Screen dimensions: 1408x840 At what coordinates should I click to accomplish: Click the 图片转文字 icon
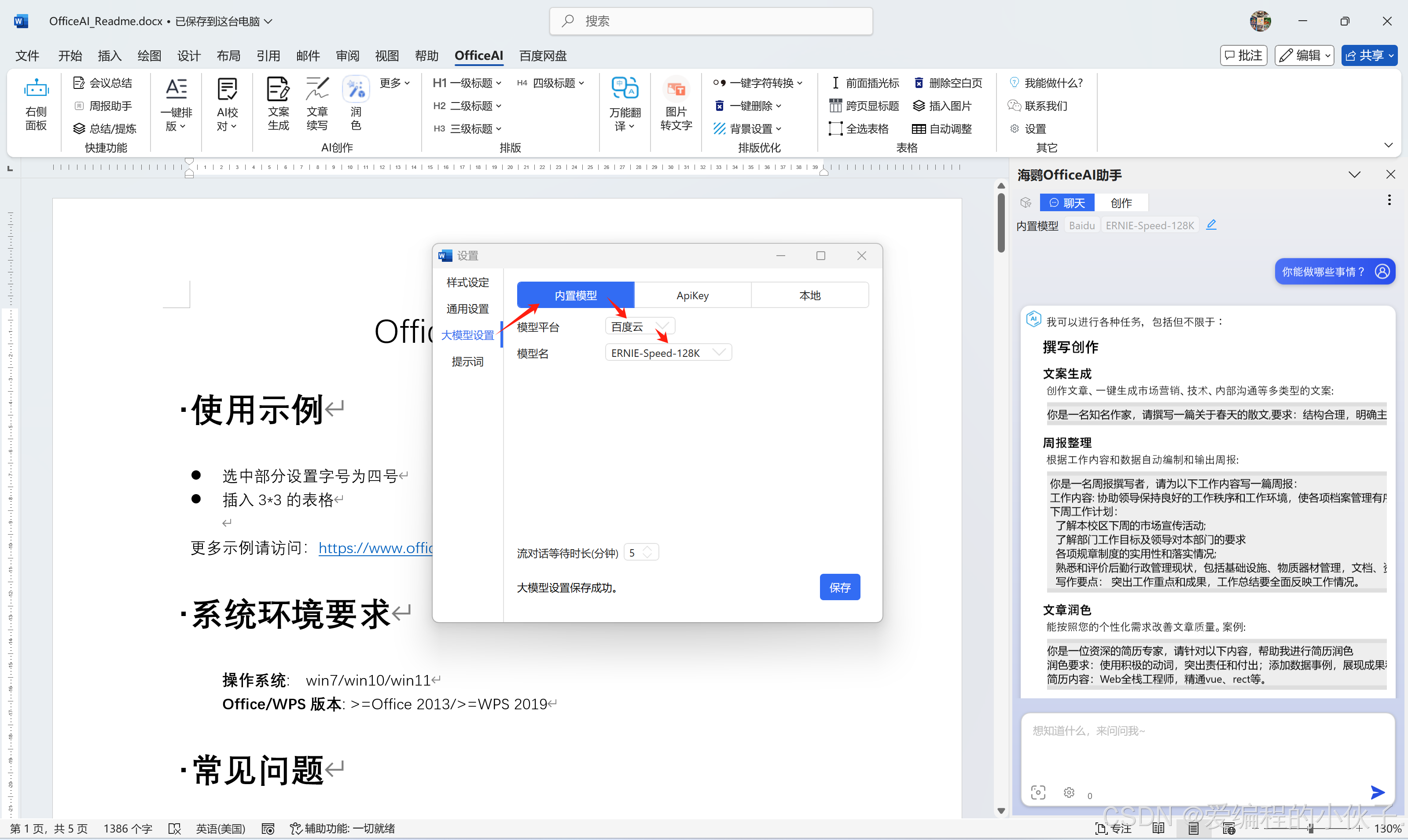pyautogui.click(x=676, y=103)
